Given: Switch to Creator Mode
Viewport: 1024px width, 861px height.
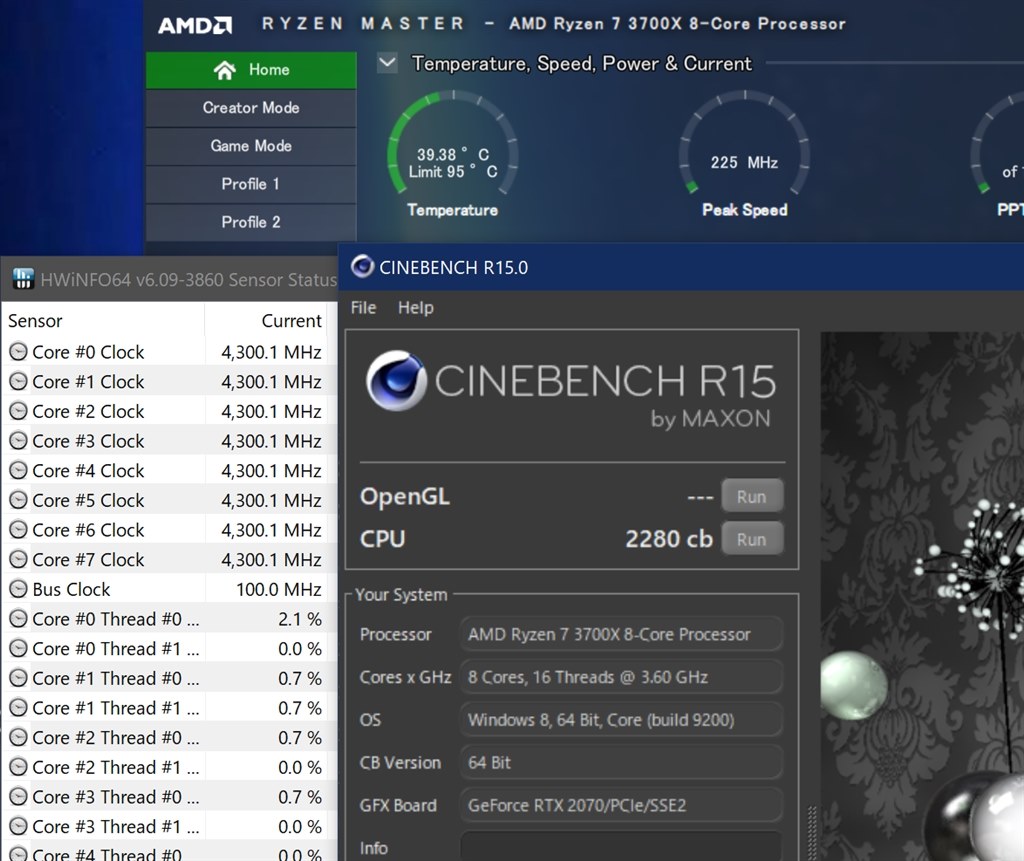Looking at the screenshot, I should (251, 108).
